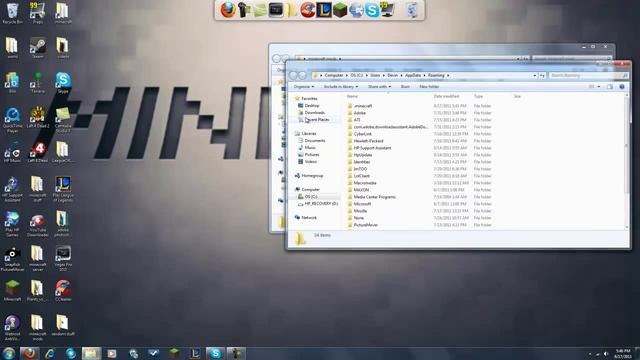Viewport: 640px width, 360px height.
Task: Select Pictures library in sidebar
Action: [312, 155]
